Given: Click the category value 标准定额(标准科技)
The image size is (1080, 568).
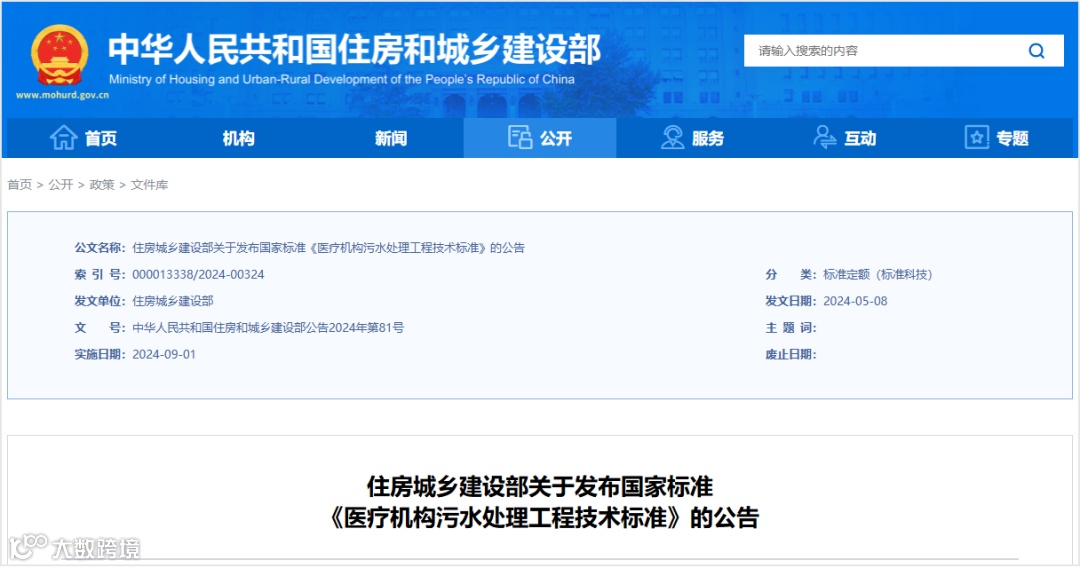Looking at the screenshot, I should (x=878, y=274).
